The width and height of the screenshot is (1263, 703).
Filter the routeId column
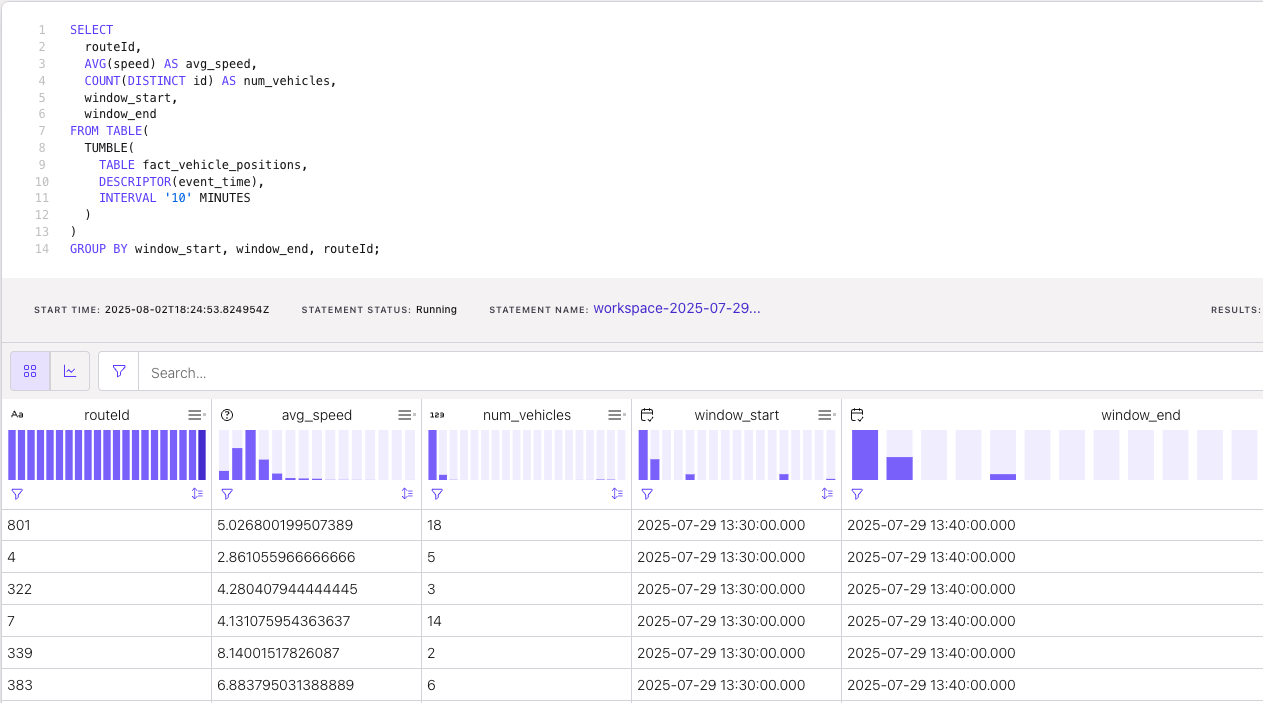point(17,494)
